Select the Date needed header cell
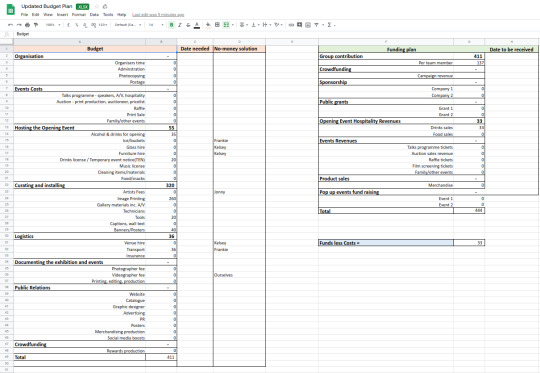The image size is (540, 373). [195, 49]
